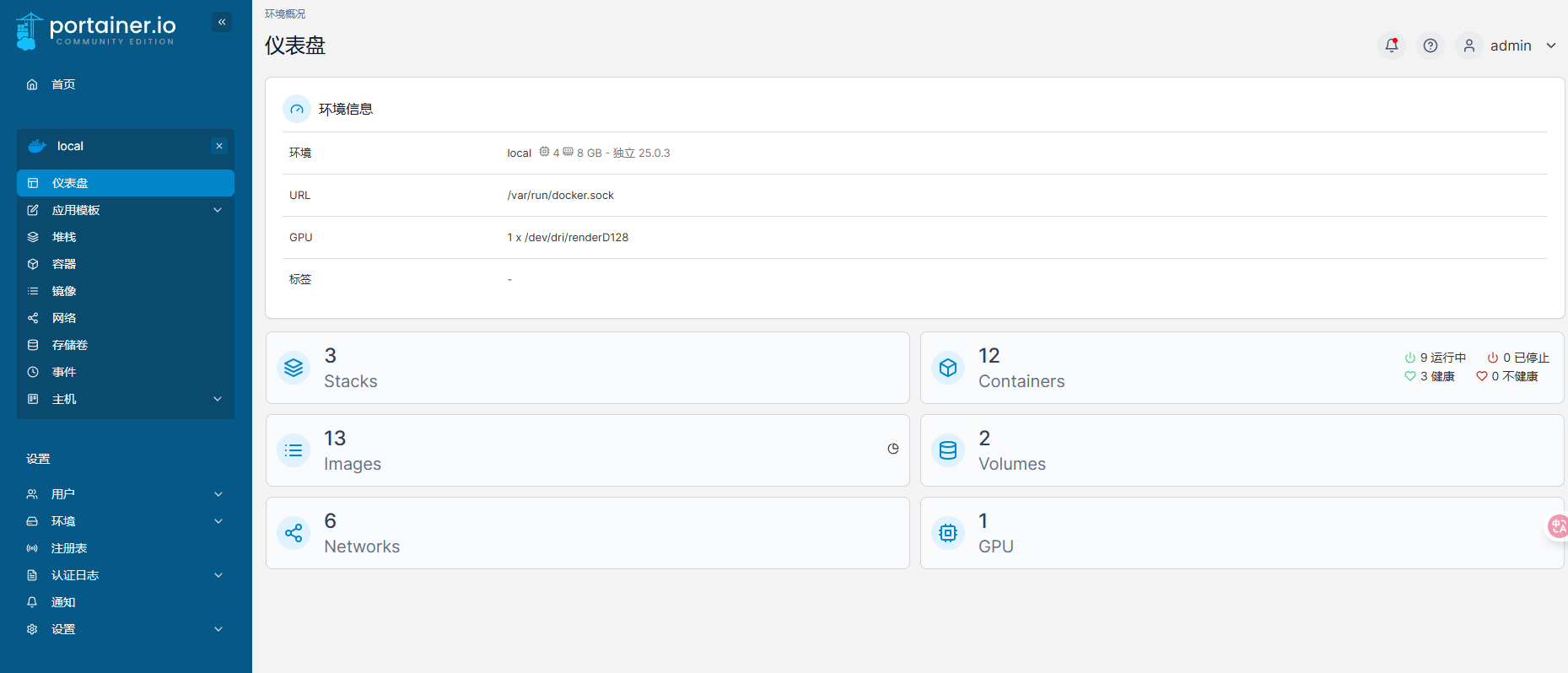Image resolution: width=1568 pixels, height=673 pixels.
Task: Click the Portainer.io logo
Action: click(95, 31)
